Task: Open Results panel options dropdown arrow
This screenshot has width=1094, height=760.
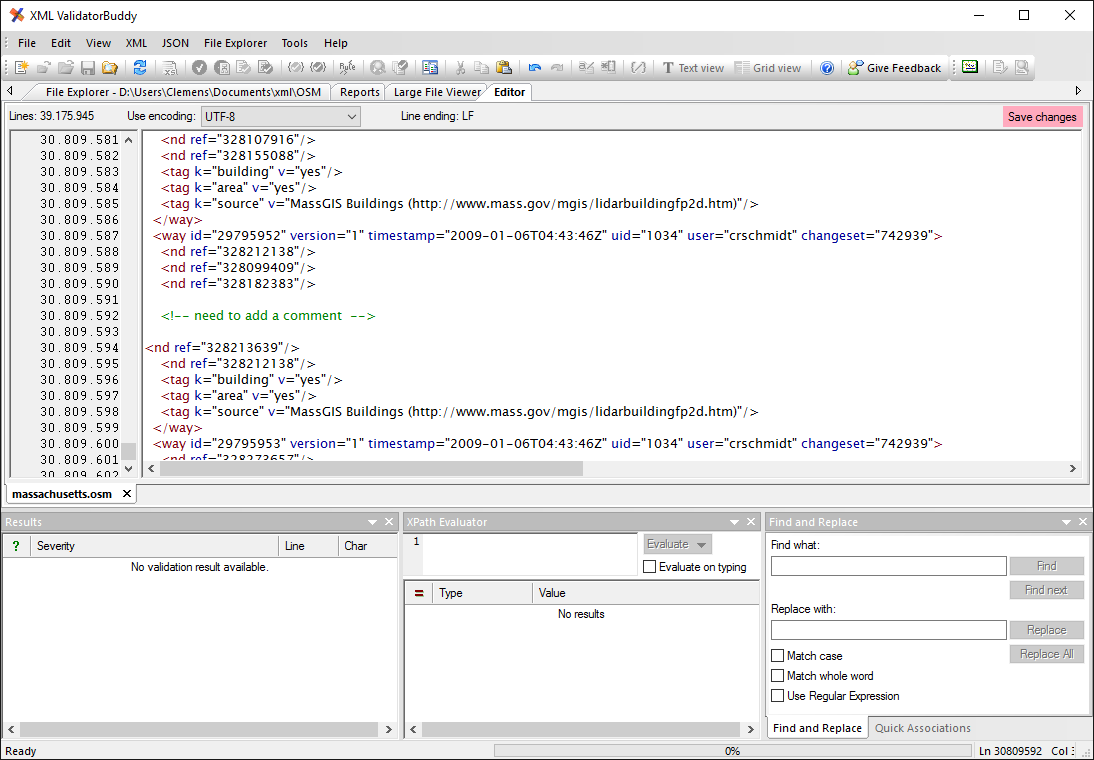Action: click(x=373, y=522)
